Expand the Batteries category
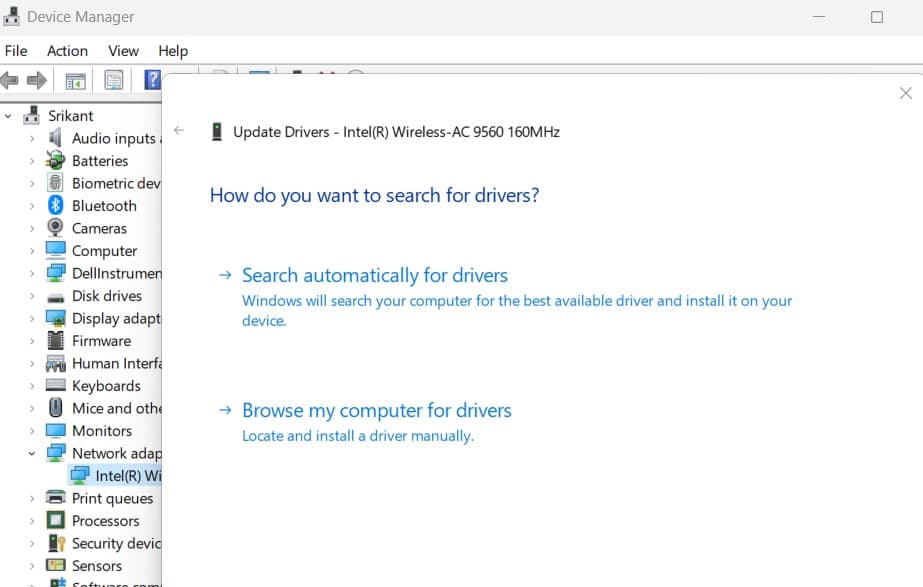Image resolution: width=923 pixels, height=587 pixels. click(32, 161)
